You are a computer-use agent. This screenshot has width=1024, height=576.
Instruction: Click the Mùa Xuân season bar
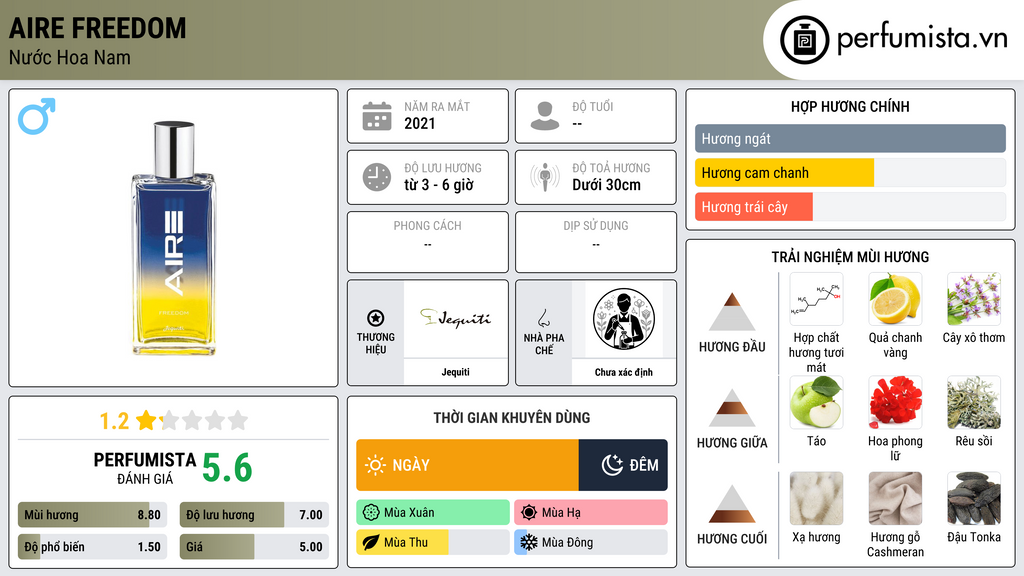[433, 513]
